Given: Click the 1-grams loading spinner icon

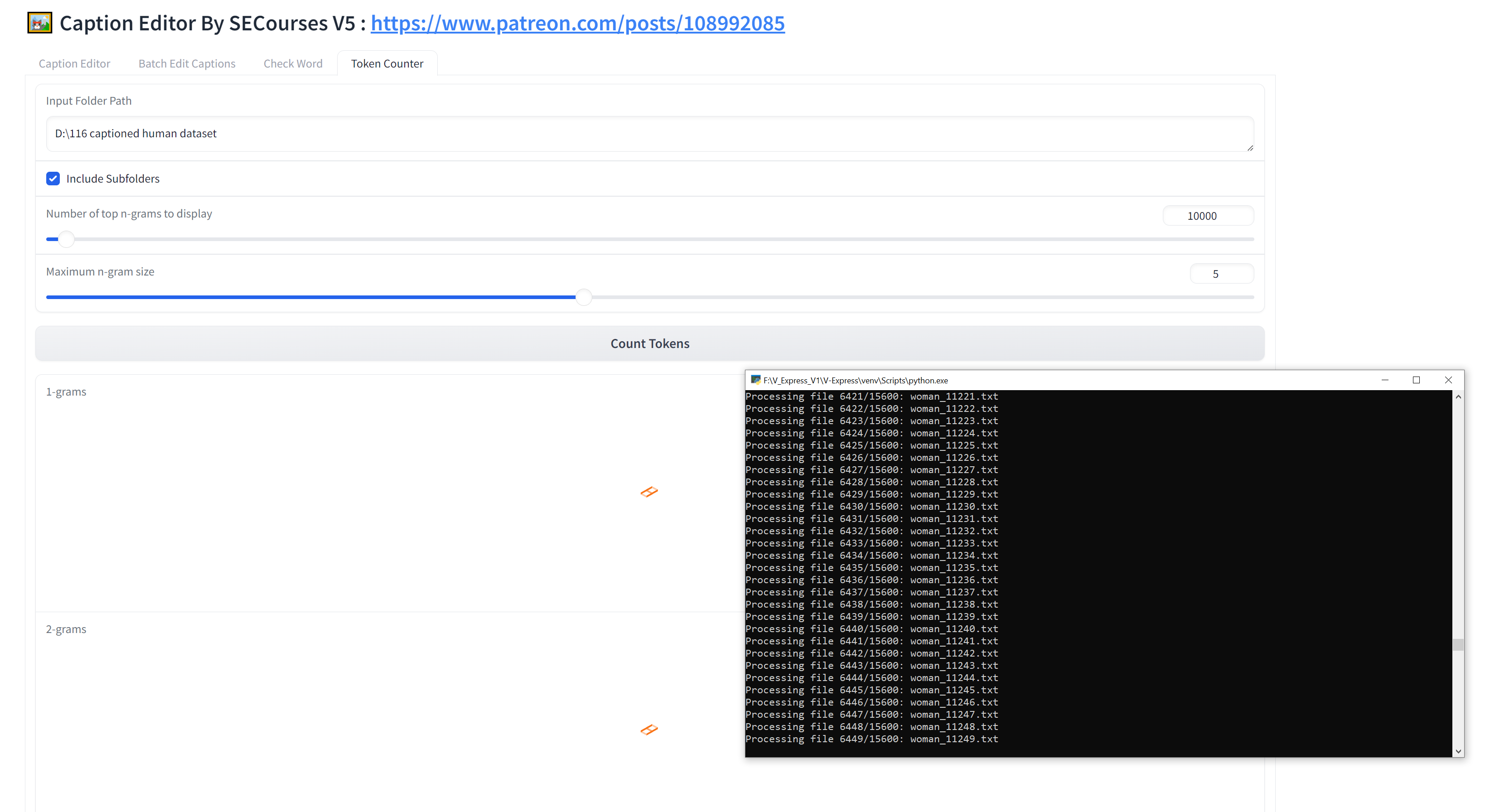Looking at the screenshot, I should pos(649,492).
